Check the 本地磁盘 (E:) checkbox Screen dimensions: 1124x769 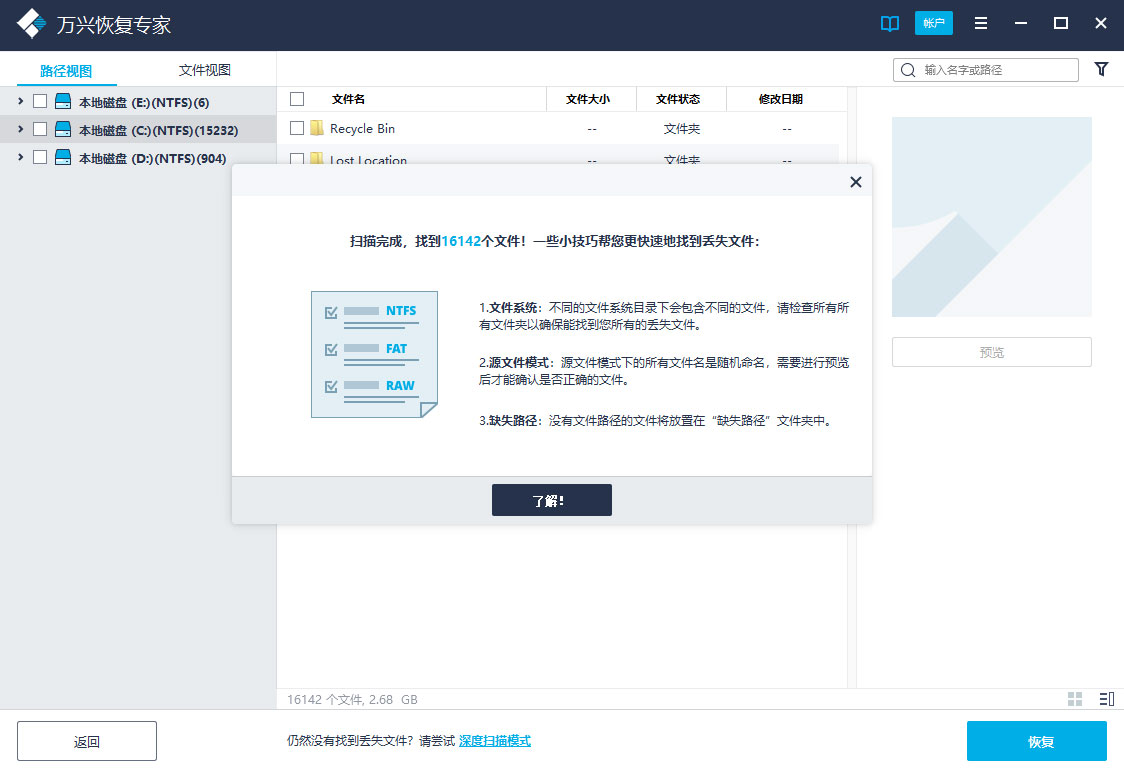click(x=38, y=101)
